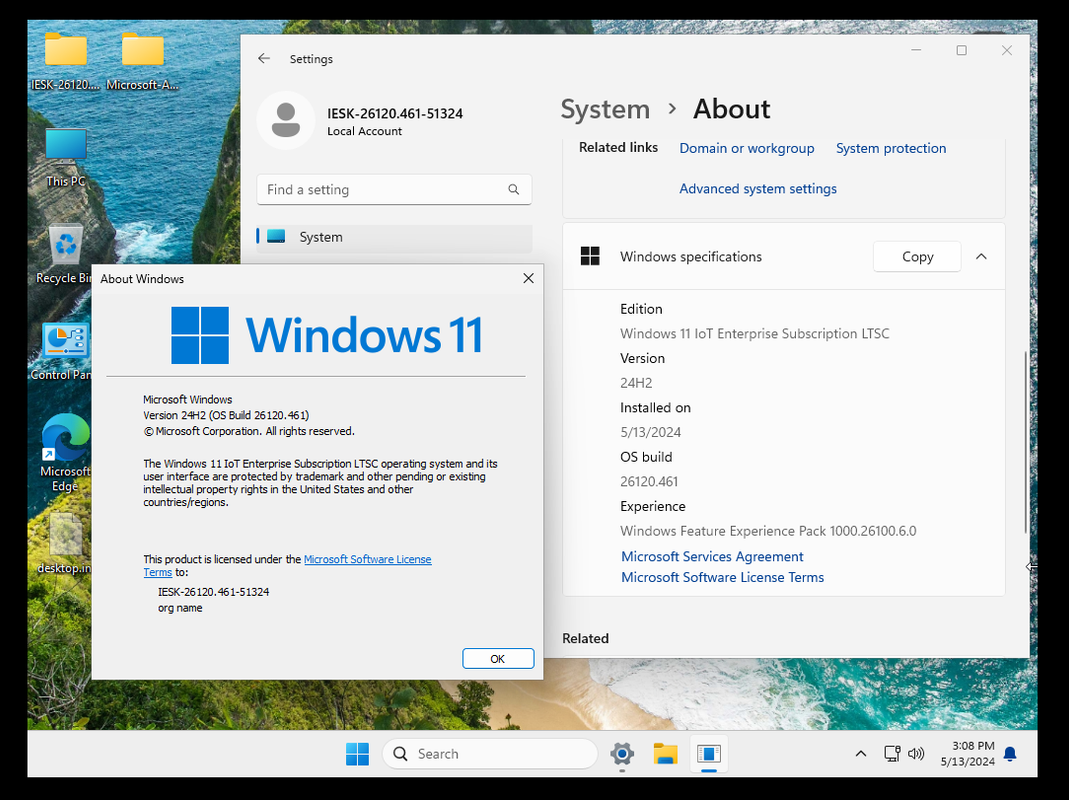The width and height of the screenshot is (1069, 800).
Task: Close the Settings window
Action: [1006, 50]
